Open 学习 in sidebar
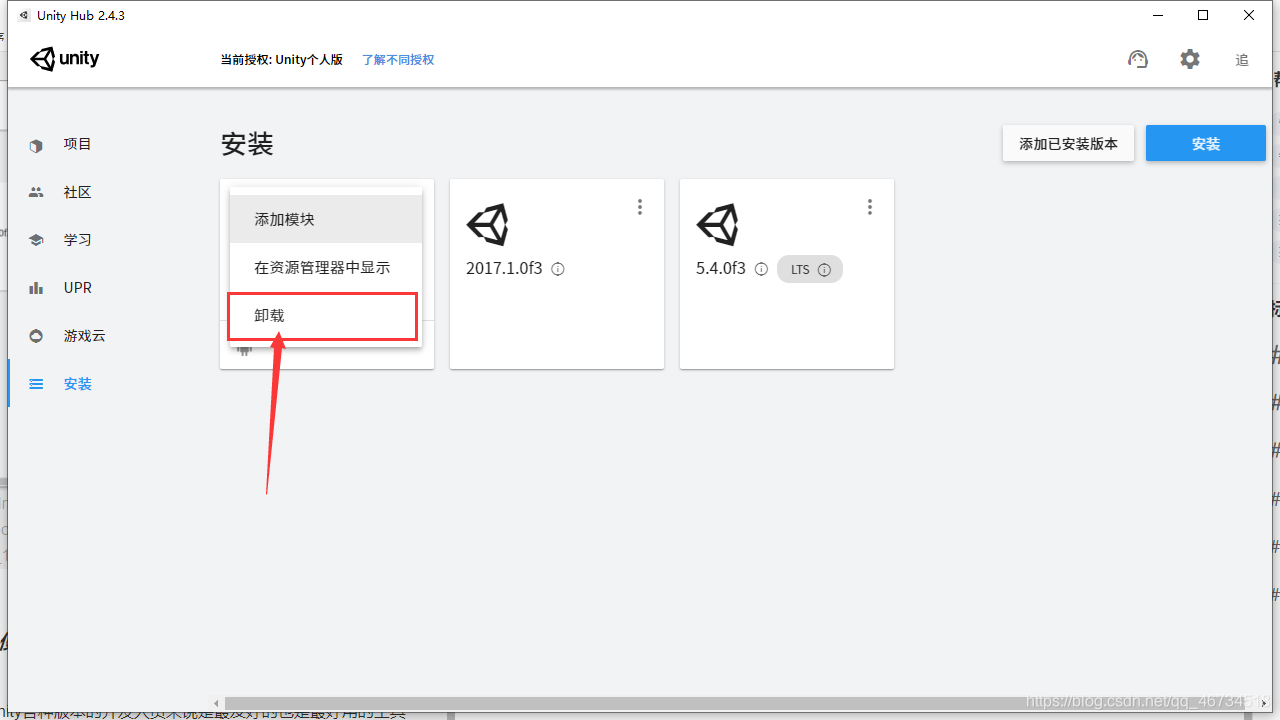The image size is (1280, 720). coord(78,240)
